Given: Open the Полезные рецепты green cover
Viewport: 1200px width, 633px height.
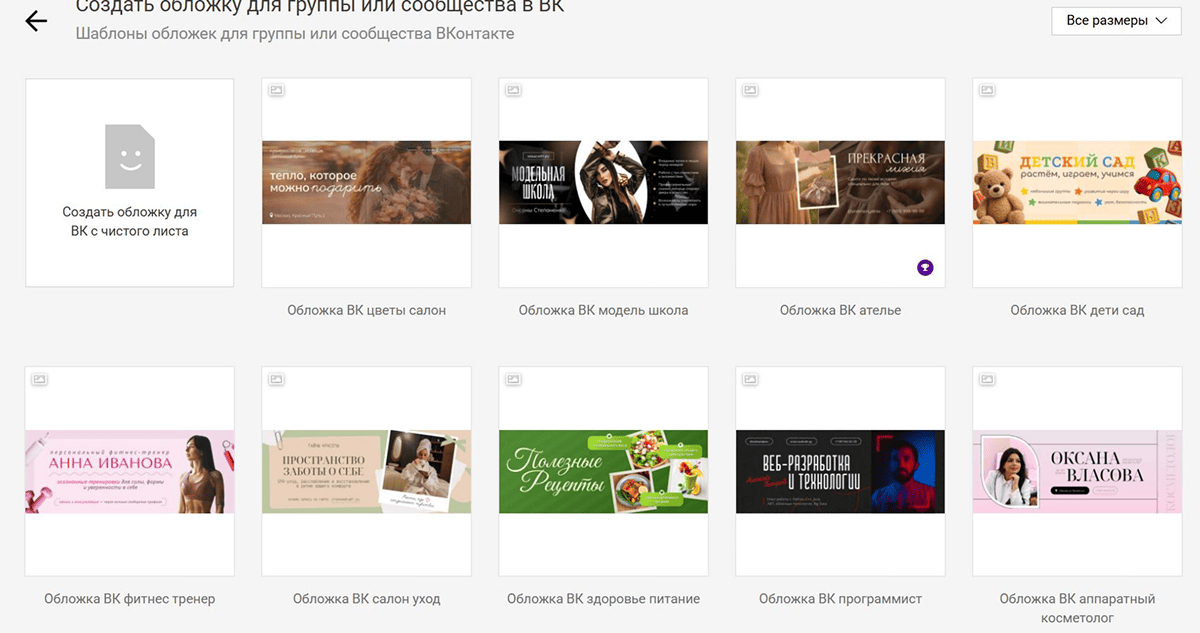Looking at the screenshot, I should pos(603,471).
